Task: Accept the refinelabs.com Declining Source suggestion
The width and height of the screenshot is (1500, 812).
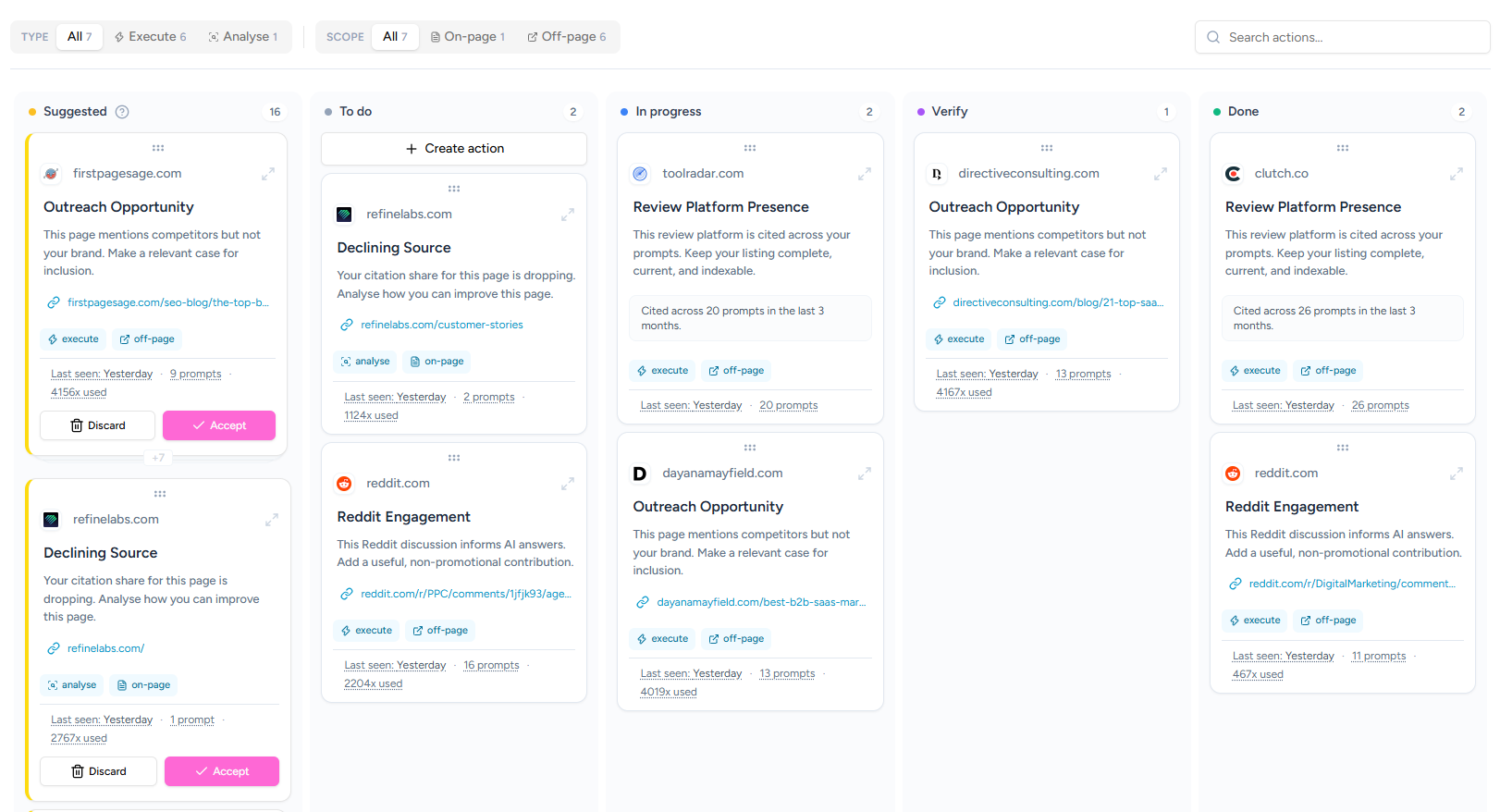Action: point(222,771)
